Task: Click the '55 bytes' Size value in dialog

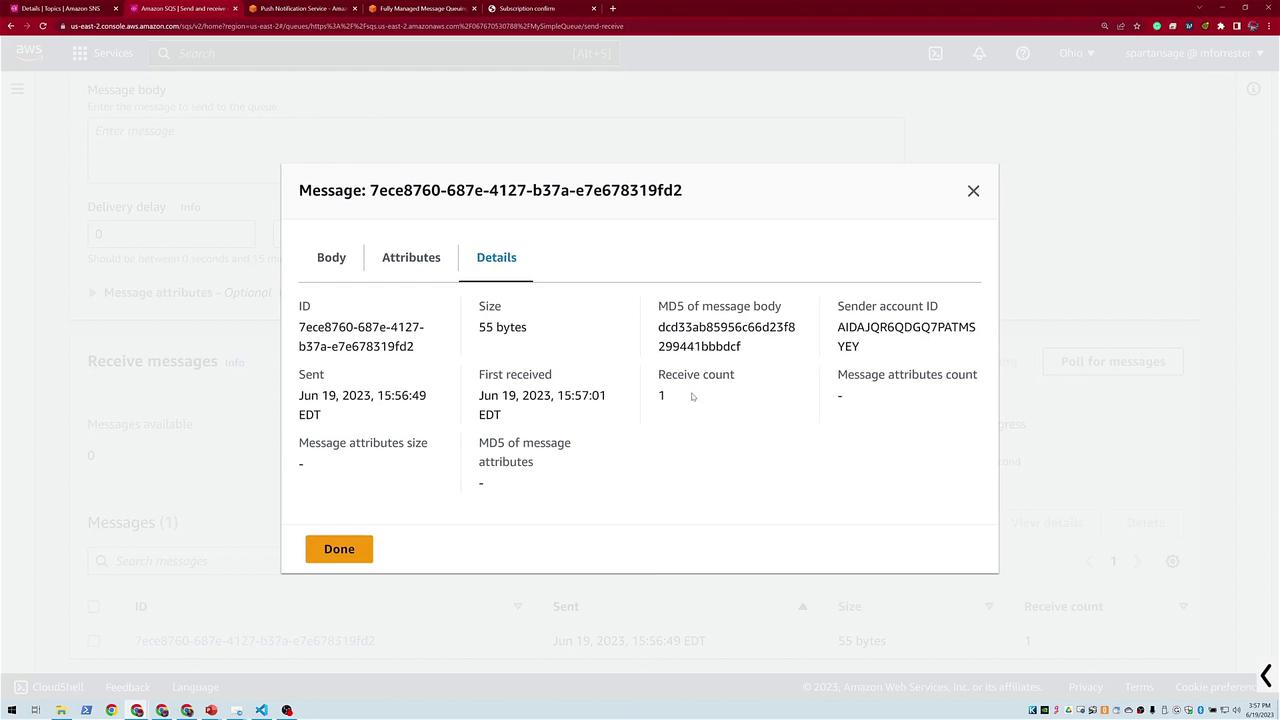Action: point(502,327)
